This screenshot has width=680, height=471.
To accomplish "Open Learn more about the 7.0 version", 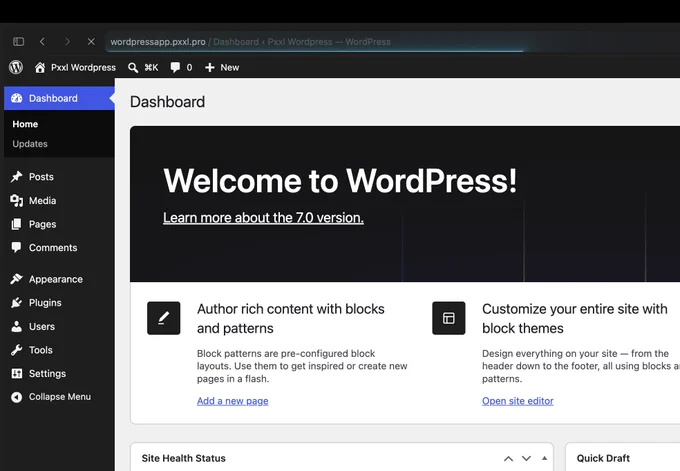I will click(x=263, y=218).
